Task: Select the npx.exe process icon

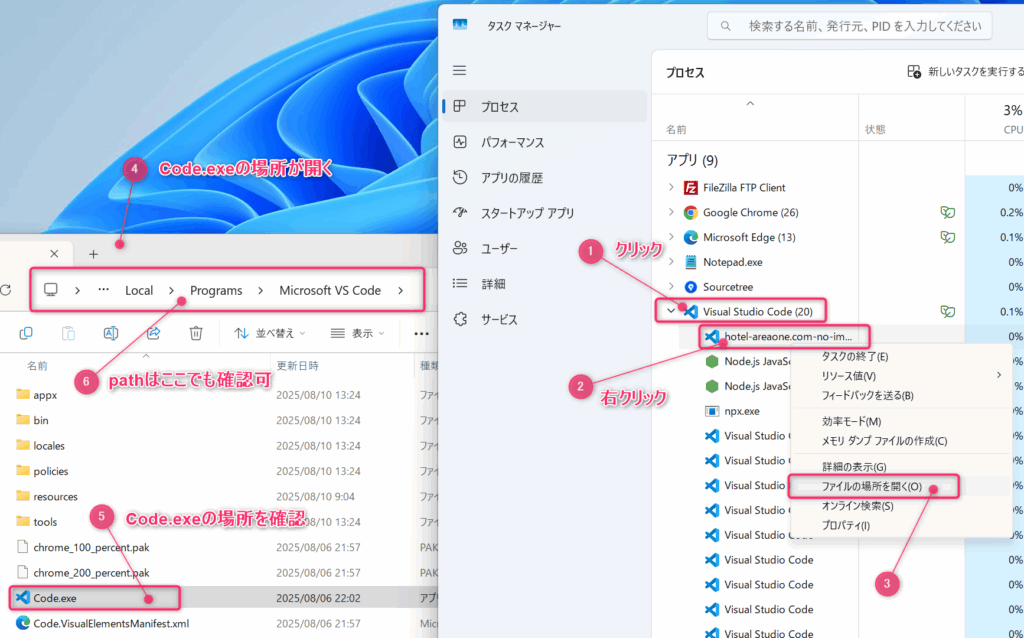Action: click(712, 411)
